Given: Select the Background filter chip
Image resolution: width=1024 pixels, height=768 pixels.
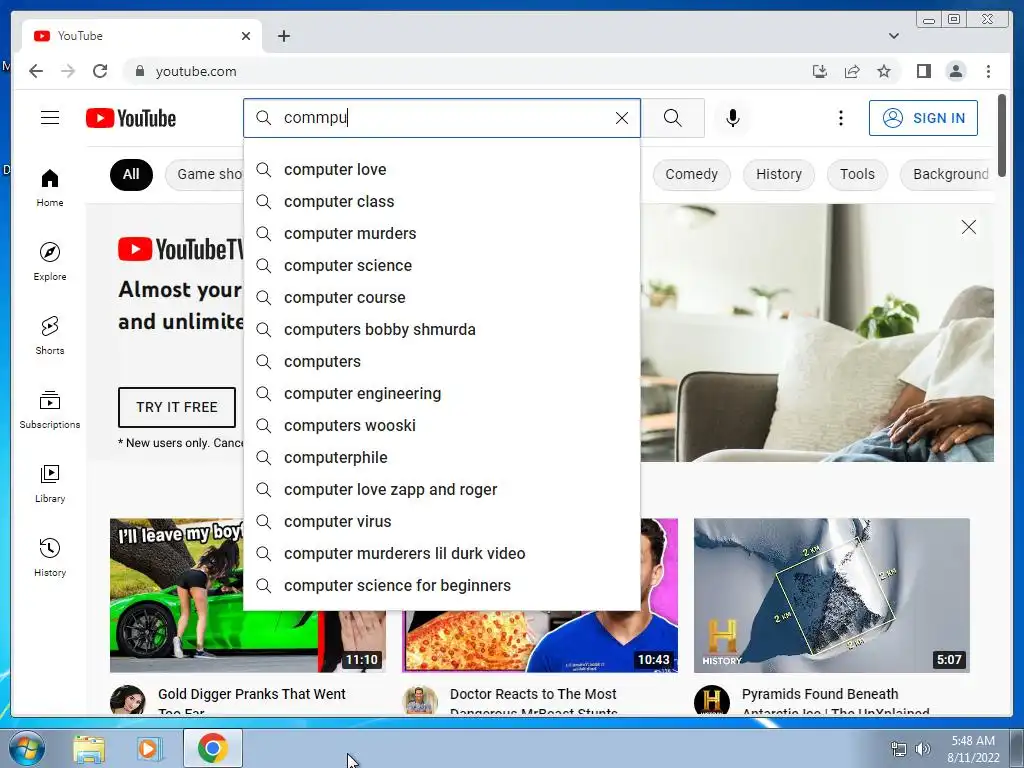Looking at the screenshot, I should pyautogui.click(x=947, y=174).
